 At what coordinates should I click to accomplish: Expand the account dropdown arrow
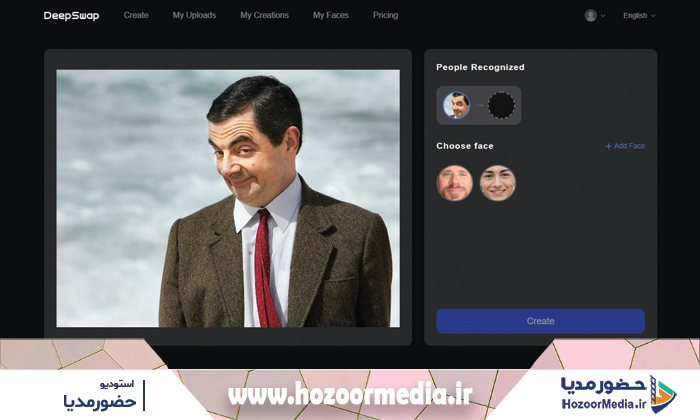603,16
